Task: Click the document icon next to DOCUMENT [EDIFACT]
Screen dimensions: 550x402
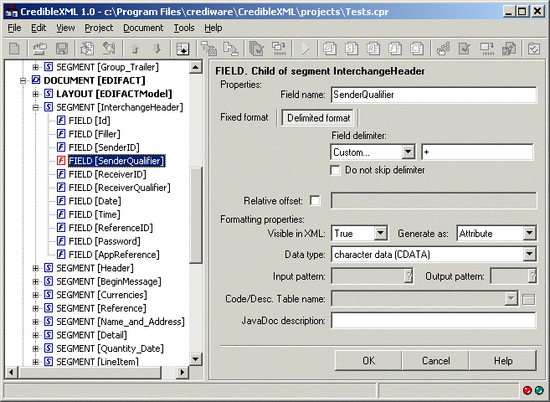Action: click(x=36, y=80)
